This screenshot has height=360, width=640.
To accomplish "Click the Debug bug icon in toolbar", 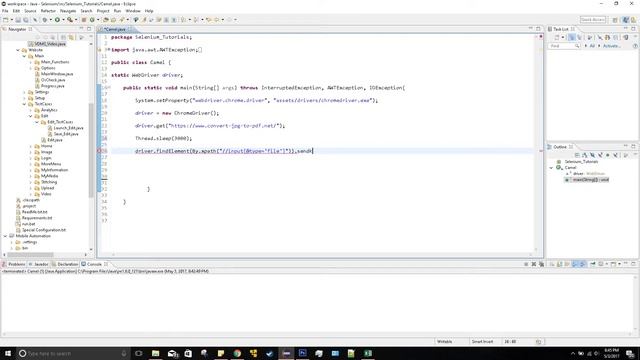I will coord(44,20).
